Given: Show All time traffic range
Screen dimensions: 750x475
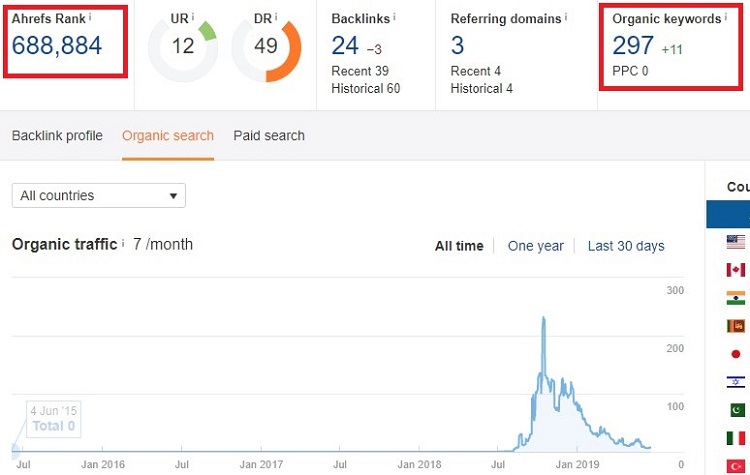Looking at the screenshot, I should [x=459, y=246].
